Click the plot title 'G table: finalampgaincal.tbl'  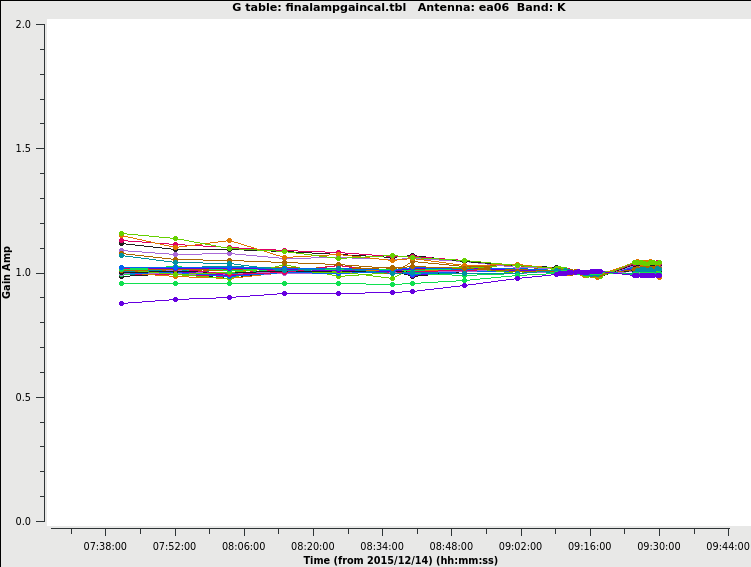(319, 7)
